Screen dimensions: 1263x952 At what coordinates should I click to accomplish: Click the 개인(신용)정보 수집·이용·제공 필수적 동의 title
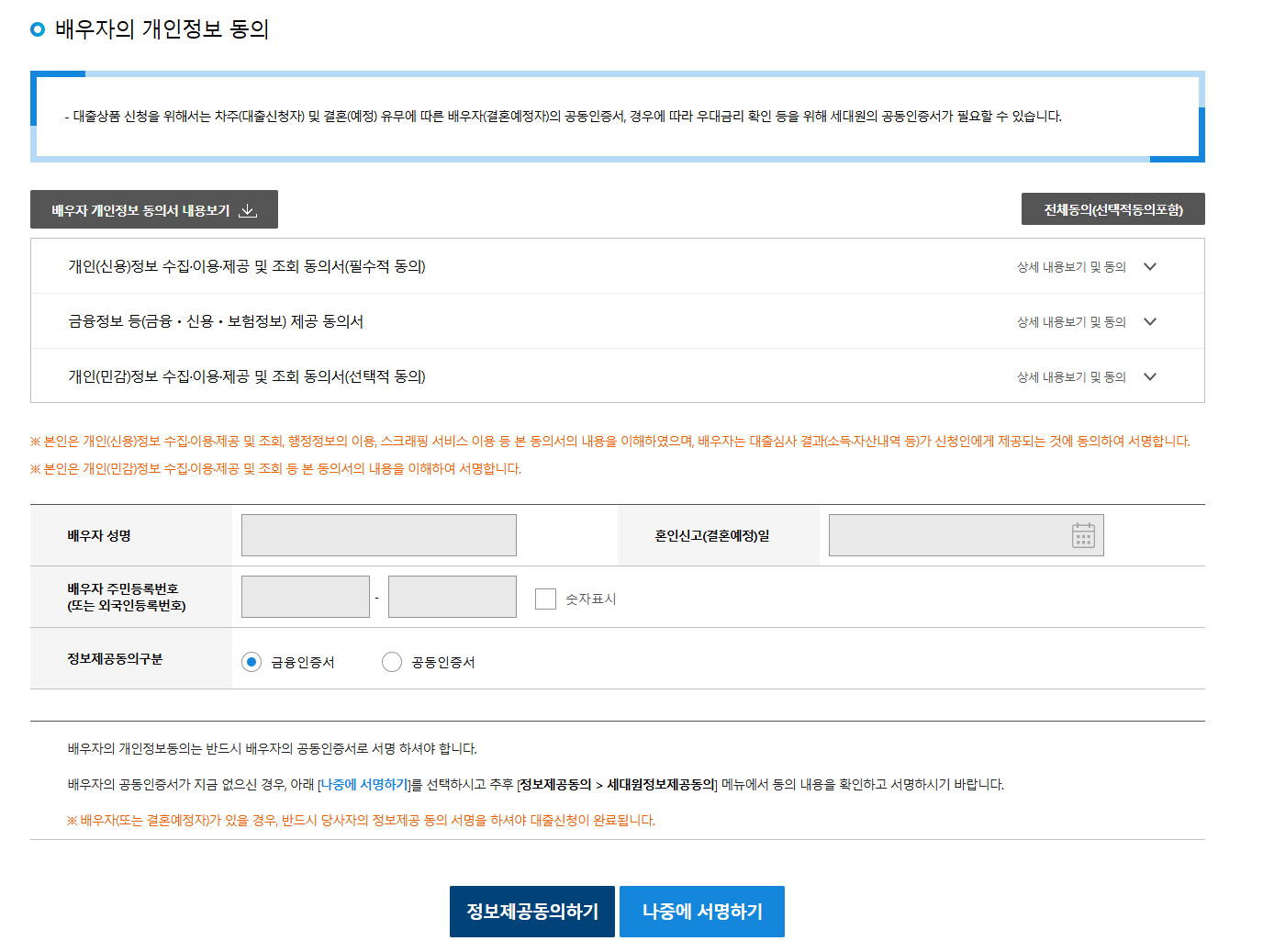(x=247, y=266)
